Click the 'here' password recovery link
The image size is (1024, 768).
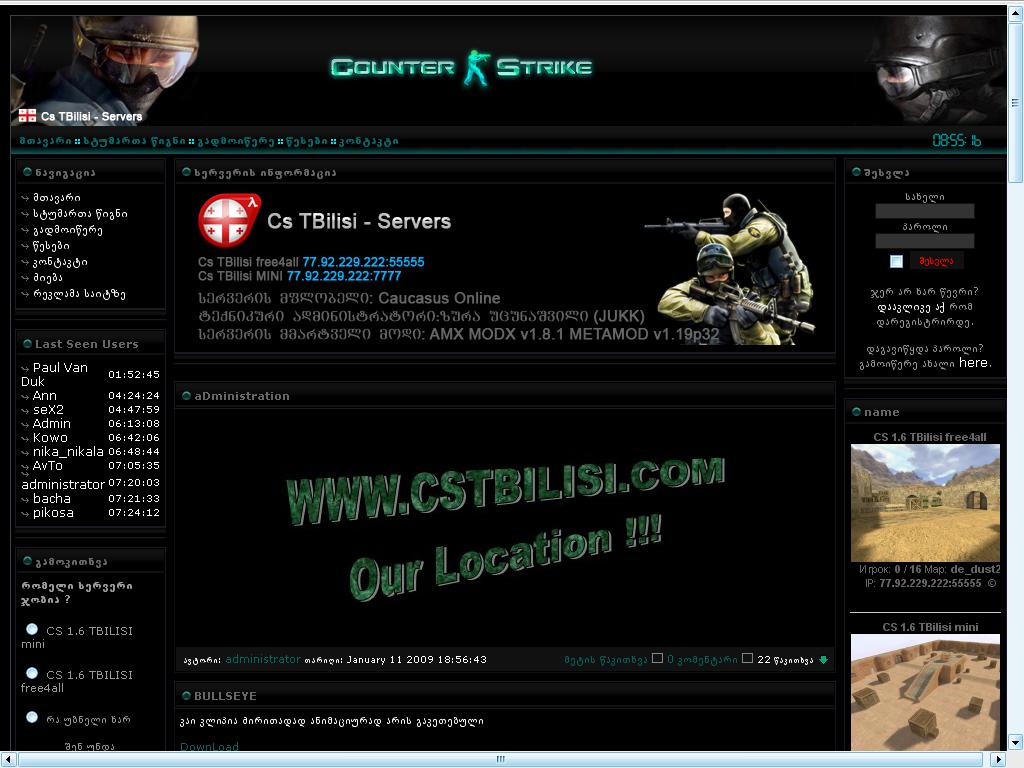tap(974, 363)
